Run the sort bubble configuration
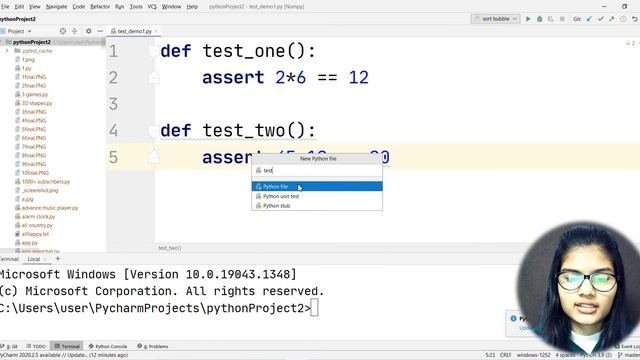Screen dimensions: 640x360 point(528,19)
